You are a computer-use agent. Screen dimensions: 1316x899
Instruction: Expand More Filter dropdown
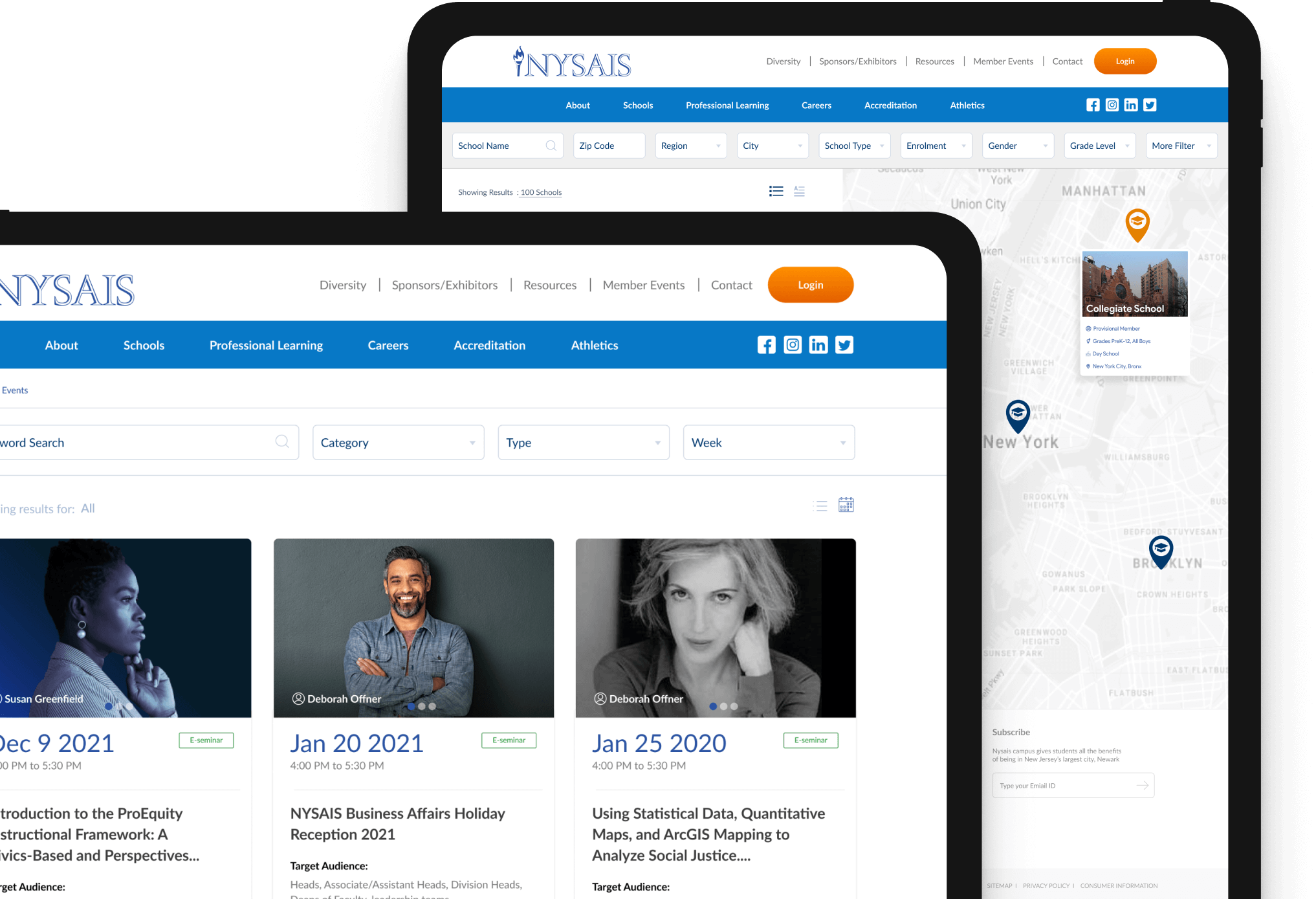coord(1181,146)
